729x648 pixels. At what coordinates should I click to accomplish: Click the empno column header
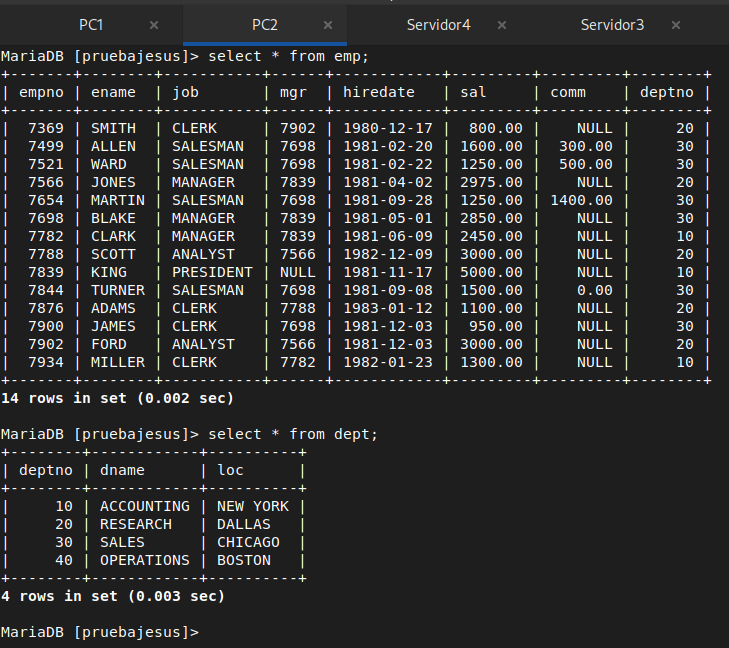point(41,93)
